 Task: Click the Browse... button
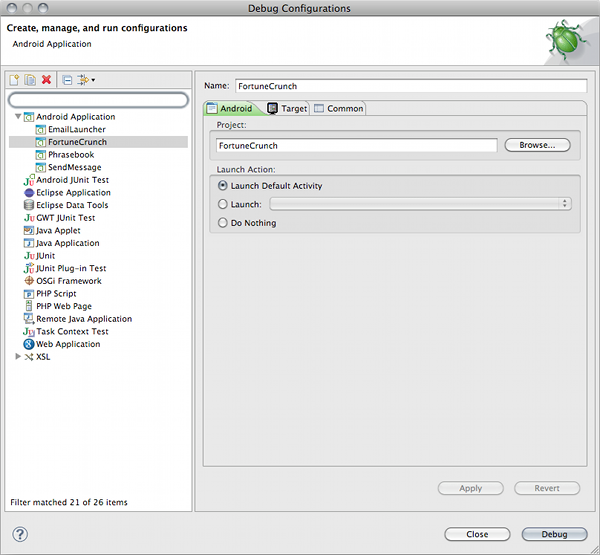[537, 145]
